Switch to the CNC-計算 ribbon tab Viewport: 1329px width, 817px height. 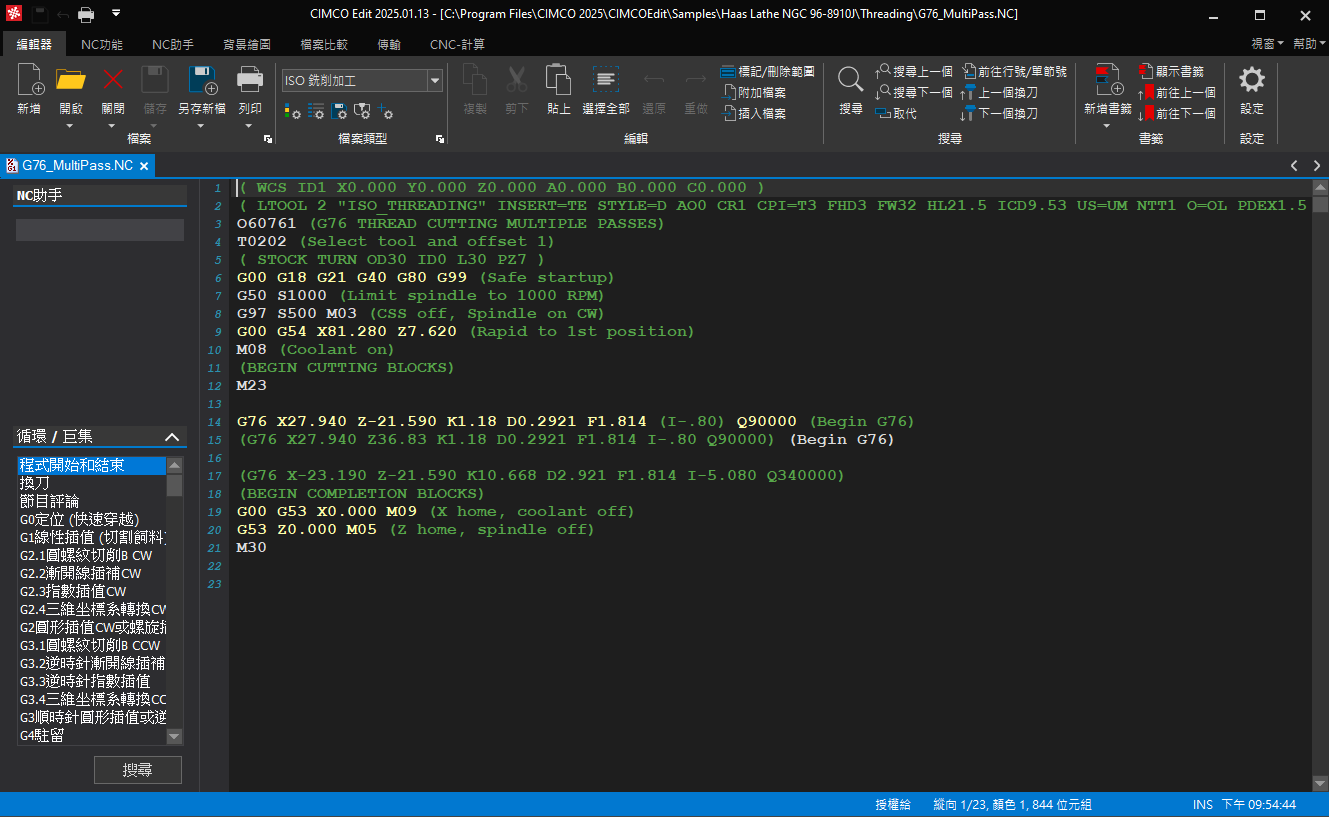click(x=457, y=44)
